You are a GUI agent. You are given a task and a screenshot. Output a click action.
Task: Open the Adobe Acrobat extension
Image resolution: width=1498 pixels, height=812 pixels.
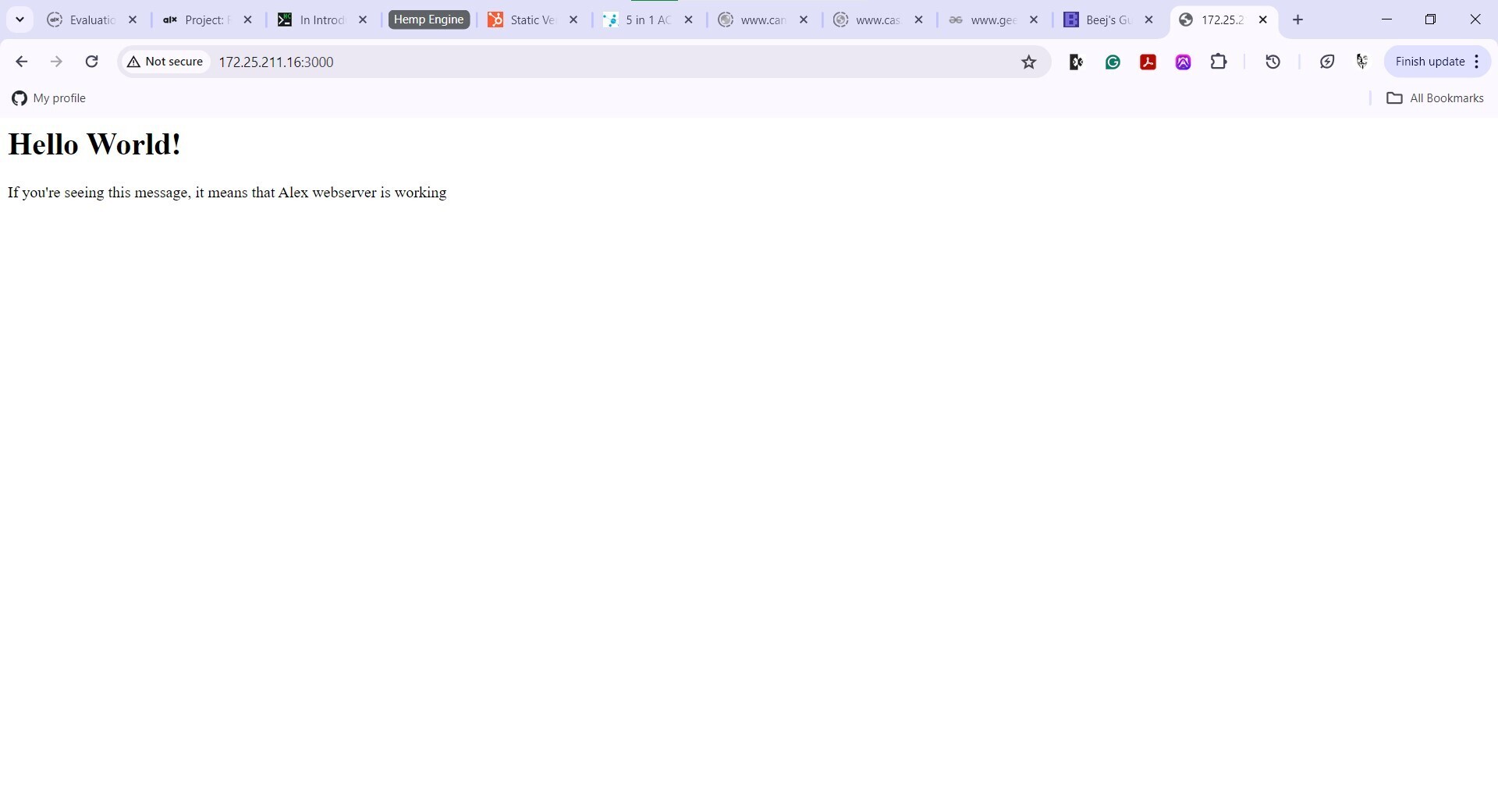(1148, 61)
